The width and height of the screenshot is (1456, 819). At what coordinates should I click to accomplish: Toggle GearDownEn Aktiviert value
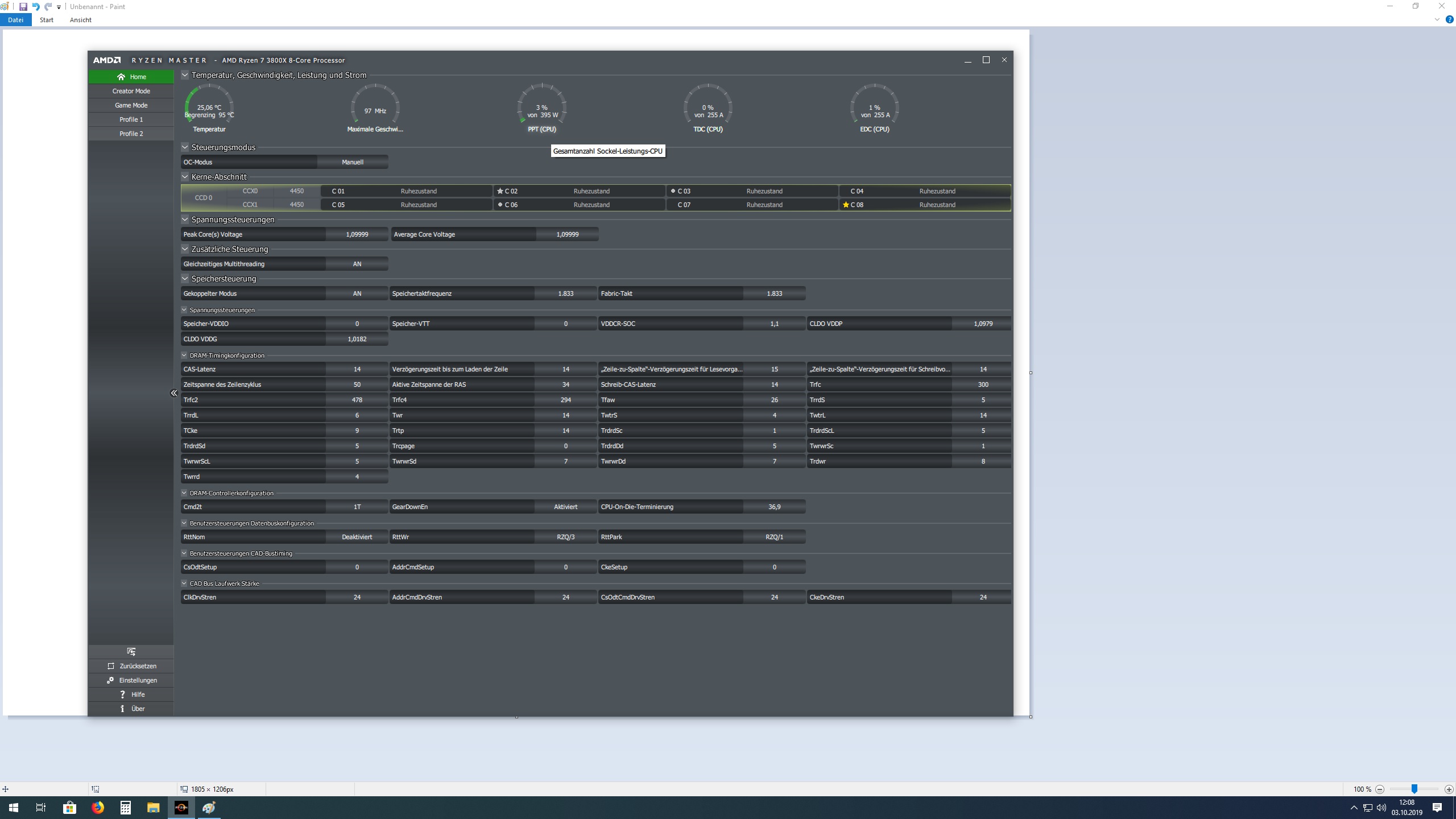click(x=565, y=507)
